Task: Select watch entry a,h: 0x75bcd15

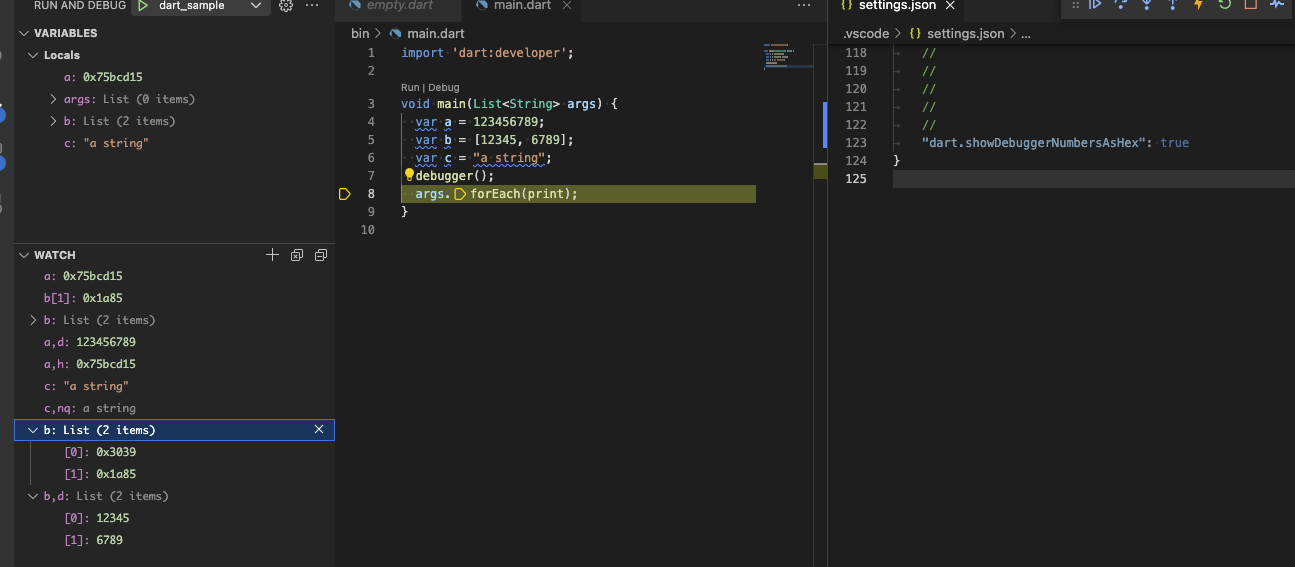Action: coord(174,364)
